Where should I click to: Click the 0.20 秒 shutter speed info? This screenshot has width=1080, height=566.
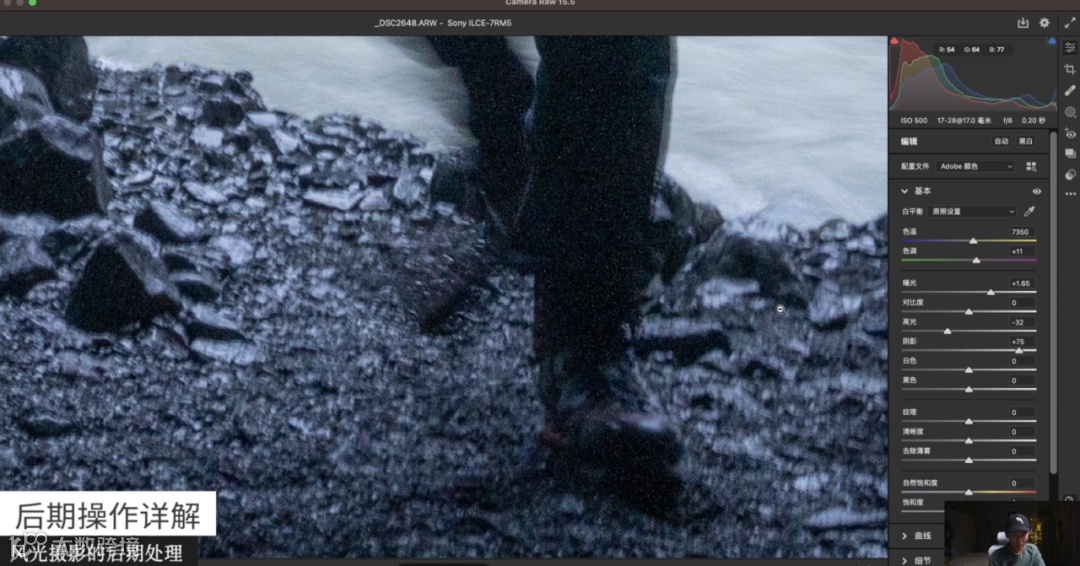pyautogui.click(x=1034, y=120)
